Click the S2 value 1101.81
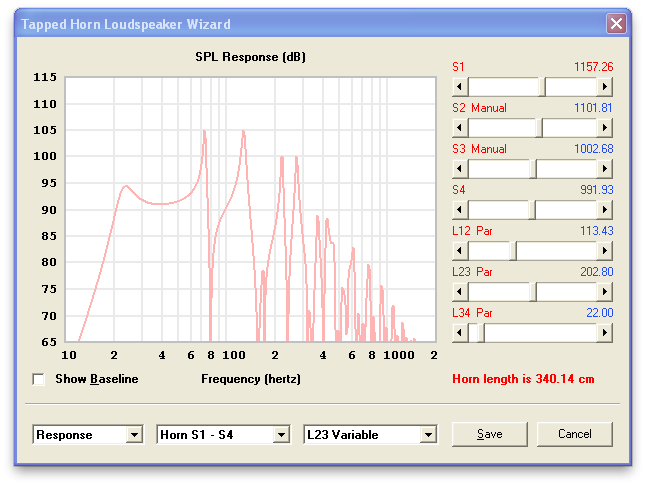The height and width of the screenshot is (486, 646). [x=594, y=108]
